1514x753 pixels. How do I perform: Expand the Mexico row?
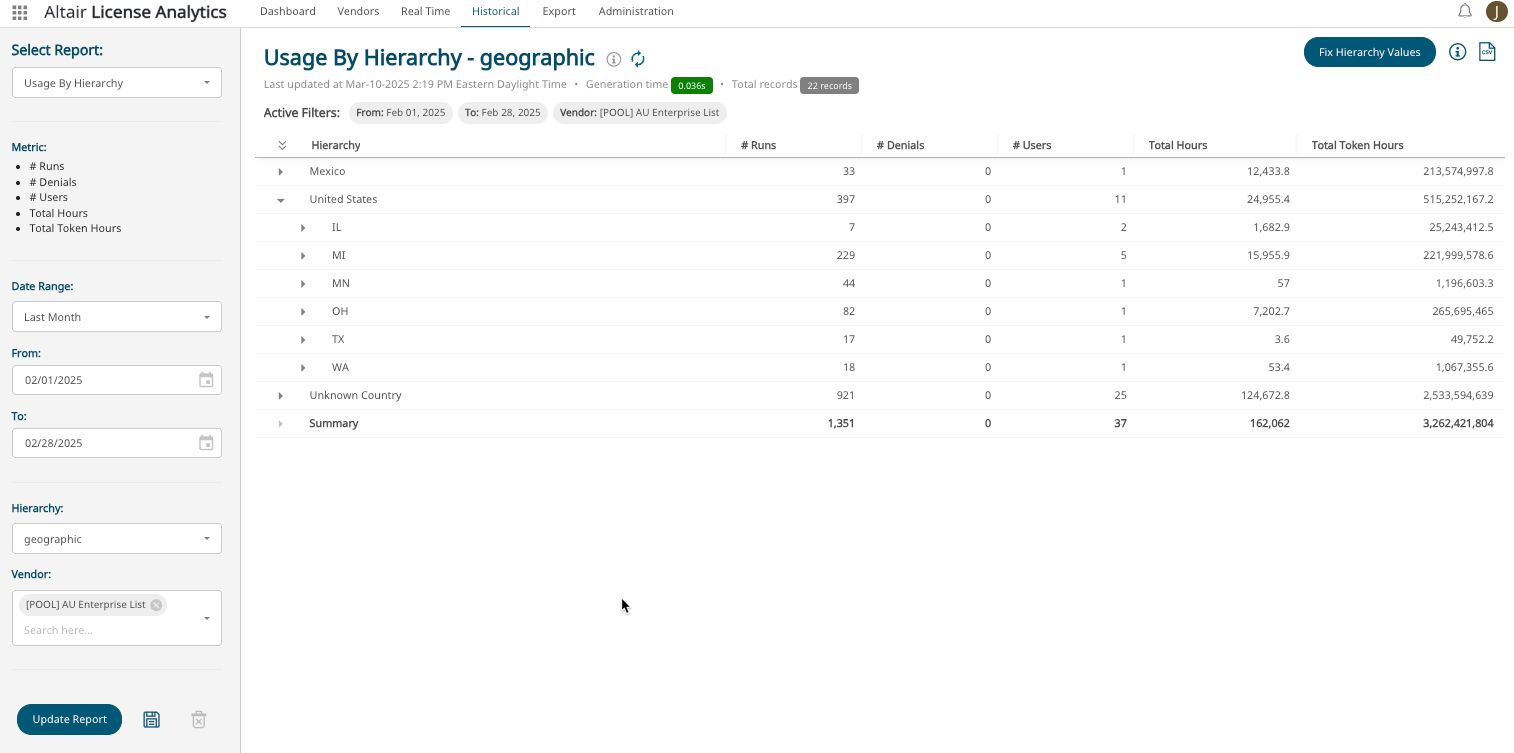[x=281, y=172]
